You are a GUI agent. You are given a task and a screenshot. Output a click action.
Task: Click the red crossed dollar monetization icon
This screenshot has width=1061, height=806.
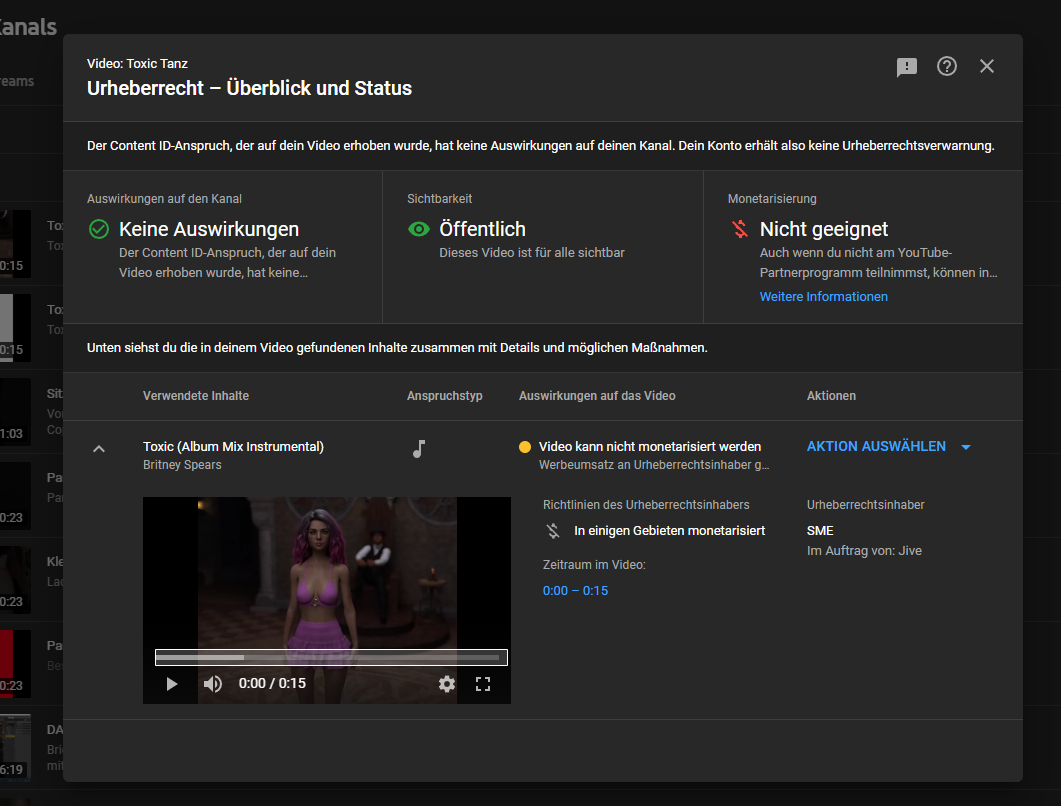(x=740, y=229)
